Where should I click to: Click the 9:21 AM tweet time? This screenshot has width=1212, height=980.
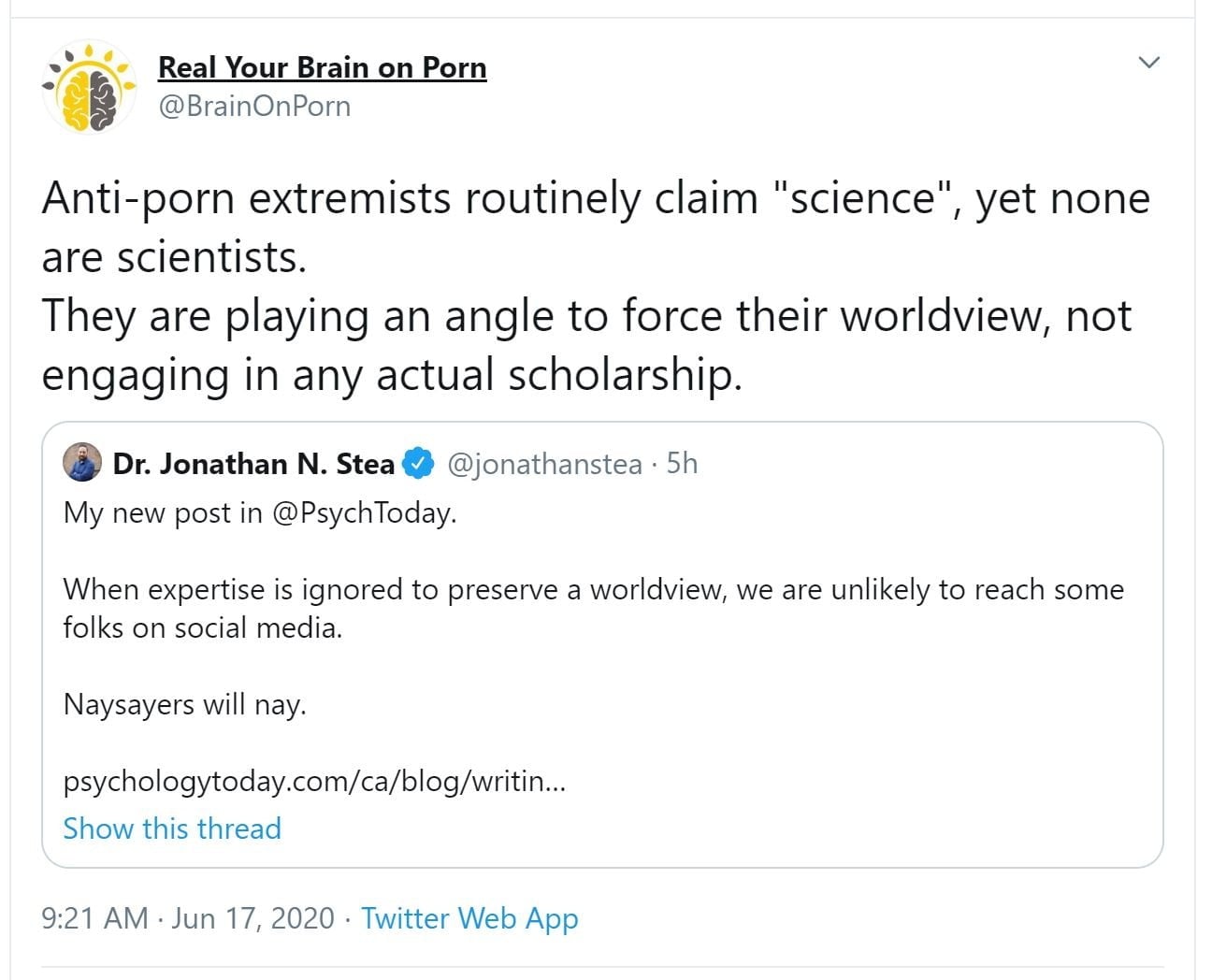point(94,918)
